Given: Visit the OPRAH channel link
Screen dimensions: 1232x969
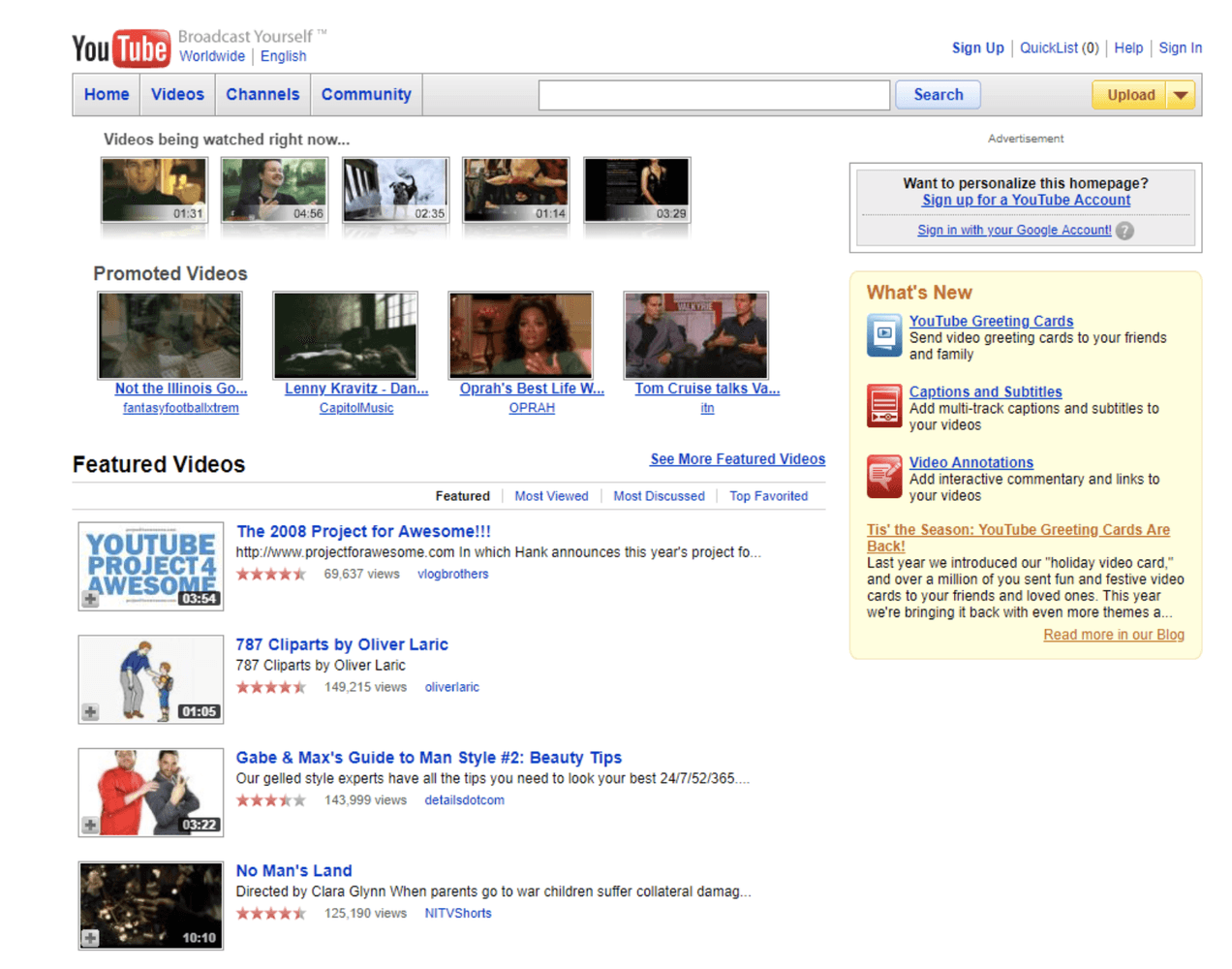Looking at the screenshot, I should (x=532, y=408).
